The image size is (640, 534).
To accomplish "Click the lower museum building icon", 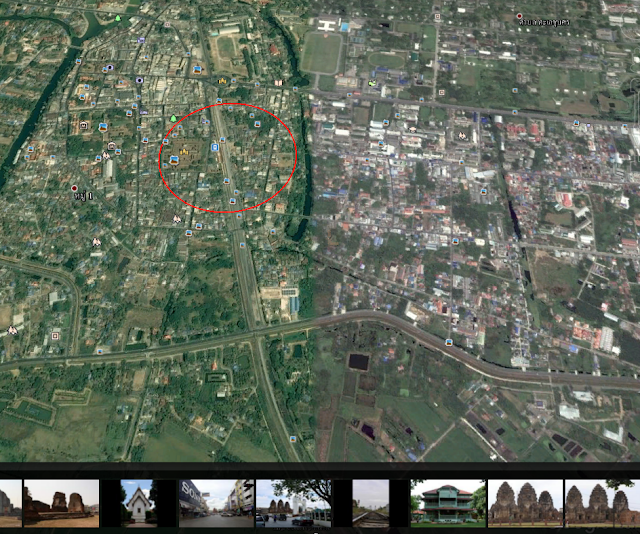I will [x=111, y=146].
